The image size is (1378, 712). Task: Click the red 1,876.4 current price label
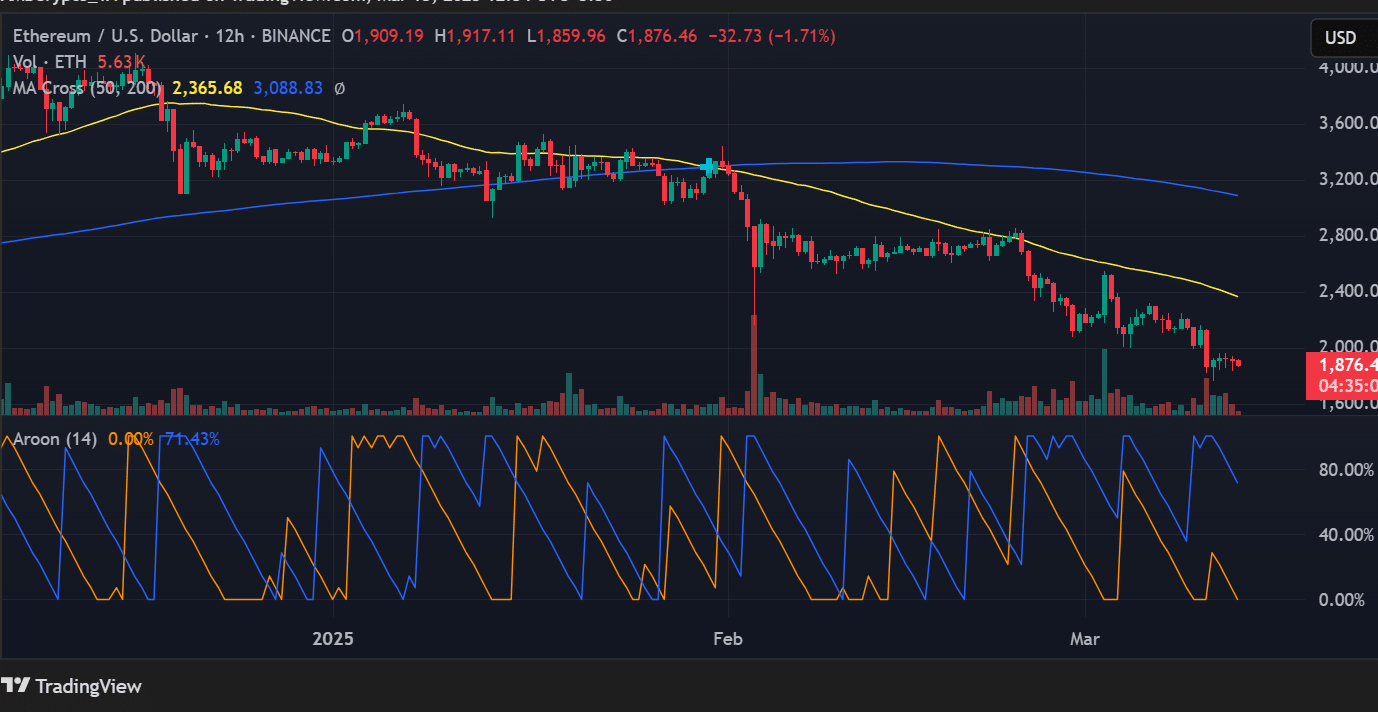pos(1343,366)
